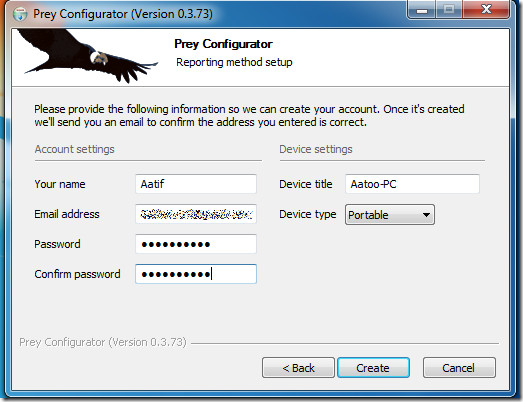Click the Password input field
This screenshot has height=402, width=523.
click(196, 244)
